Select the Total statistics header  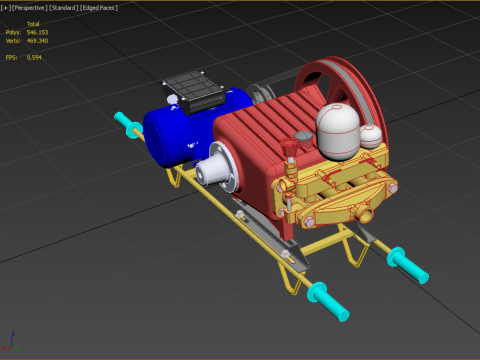coord(33,24)
